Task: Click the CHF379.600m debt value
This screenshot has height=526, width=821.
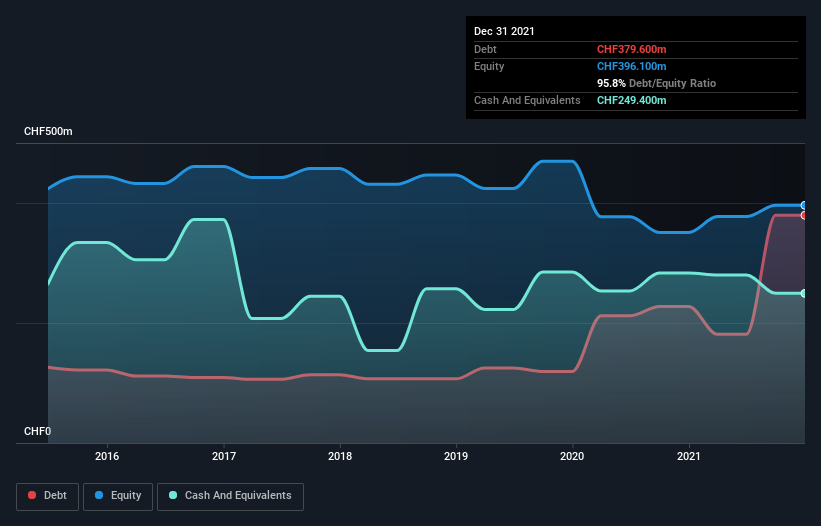Action: (631, 49)
